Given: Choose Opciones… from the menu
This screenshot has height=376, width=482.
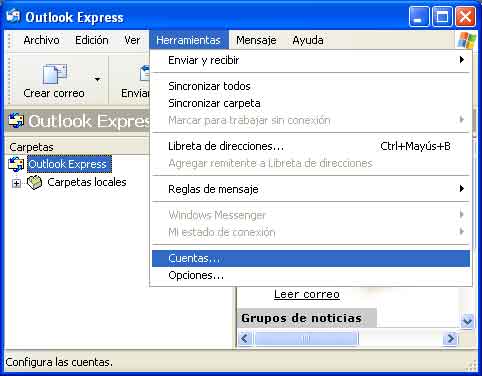Looking at the screenshot, I should click(311, 275).
